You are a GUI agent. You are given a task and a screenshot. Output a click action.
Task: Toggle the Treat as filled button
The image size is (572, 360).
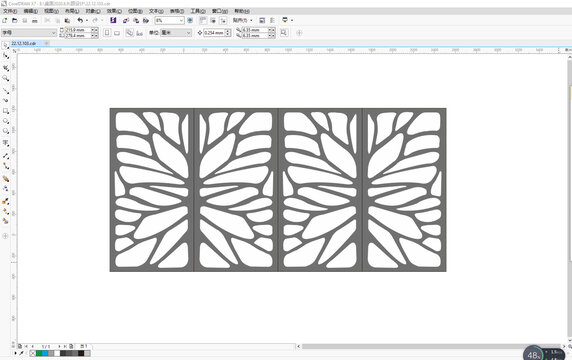(284, 33)
